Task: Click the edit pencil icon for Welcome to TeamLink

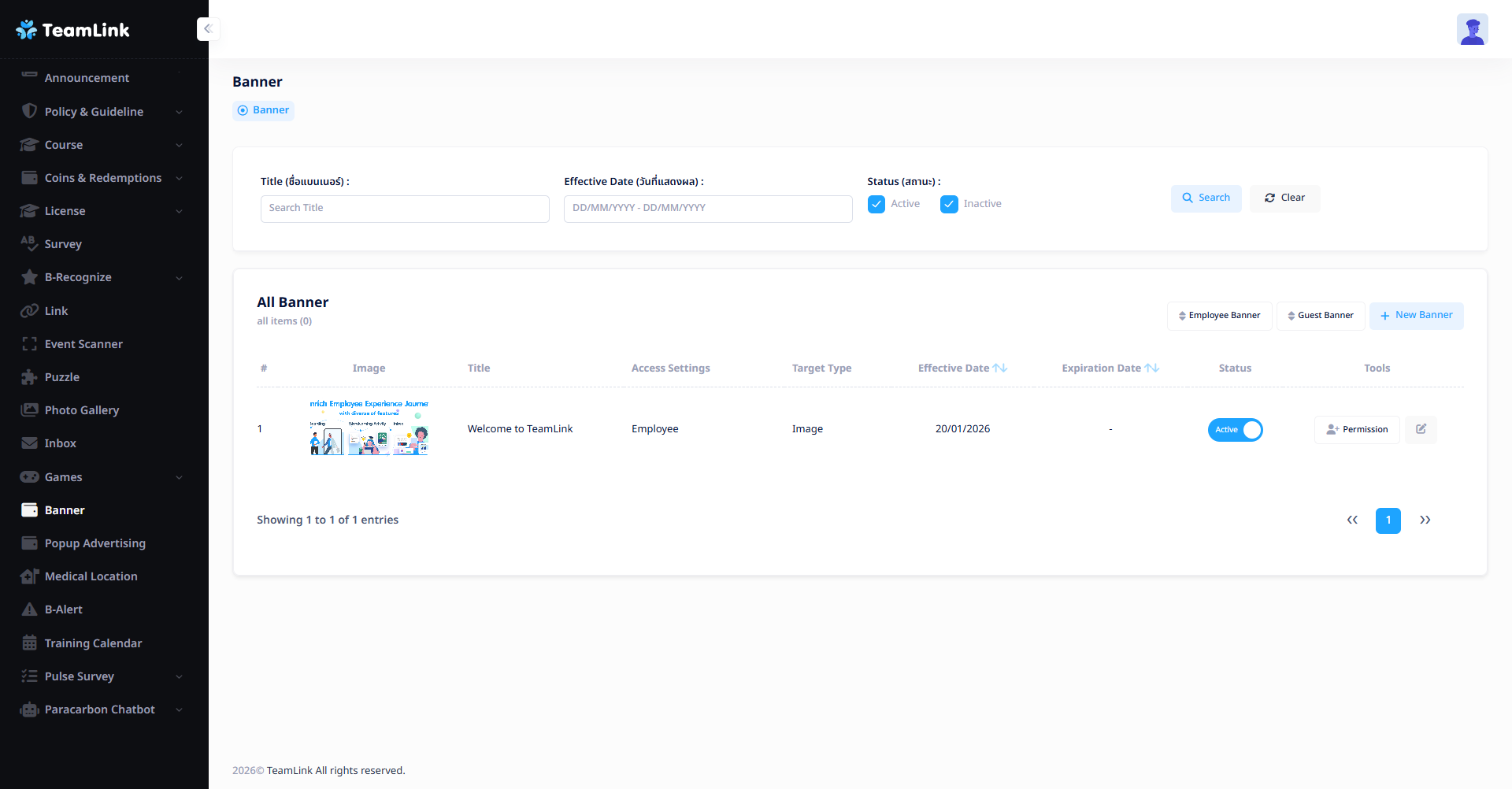Action: pos(1421,429)
